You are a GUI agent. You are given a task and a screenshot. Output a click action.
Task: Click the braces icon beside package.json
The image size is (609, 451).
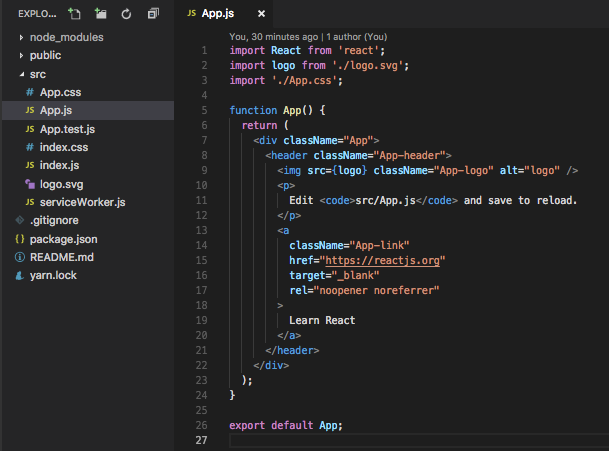pos(20,239)
